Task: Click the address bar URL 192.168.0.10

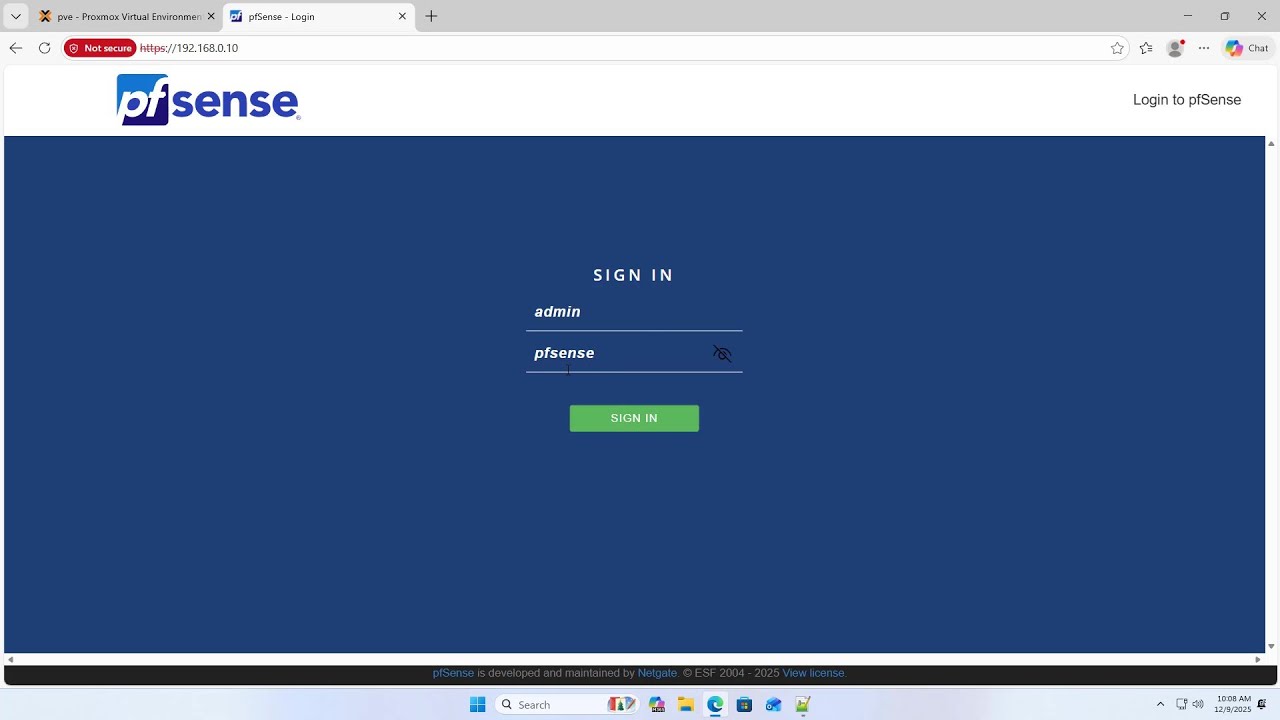Action: [189, 48]
